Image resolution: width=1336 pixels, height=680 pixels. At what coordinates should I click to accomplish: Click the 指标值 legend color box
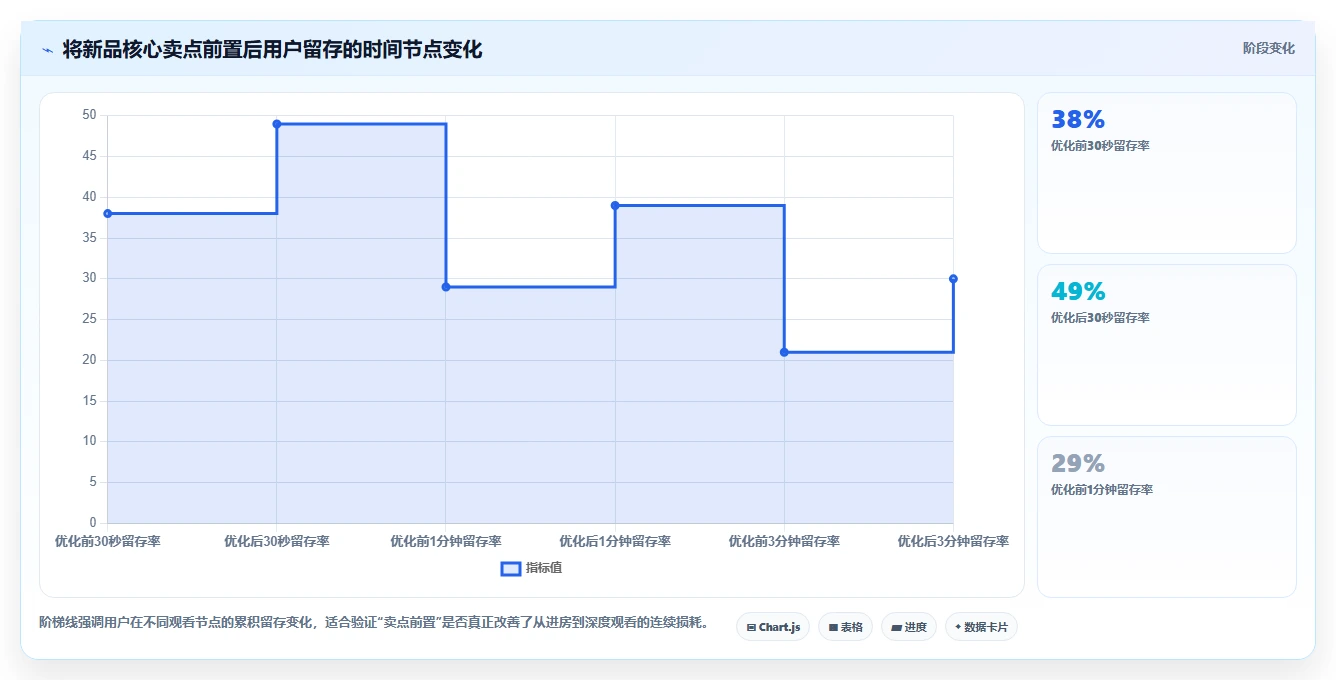pos(510,568)
